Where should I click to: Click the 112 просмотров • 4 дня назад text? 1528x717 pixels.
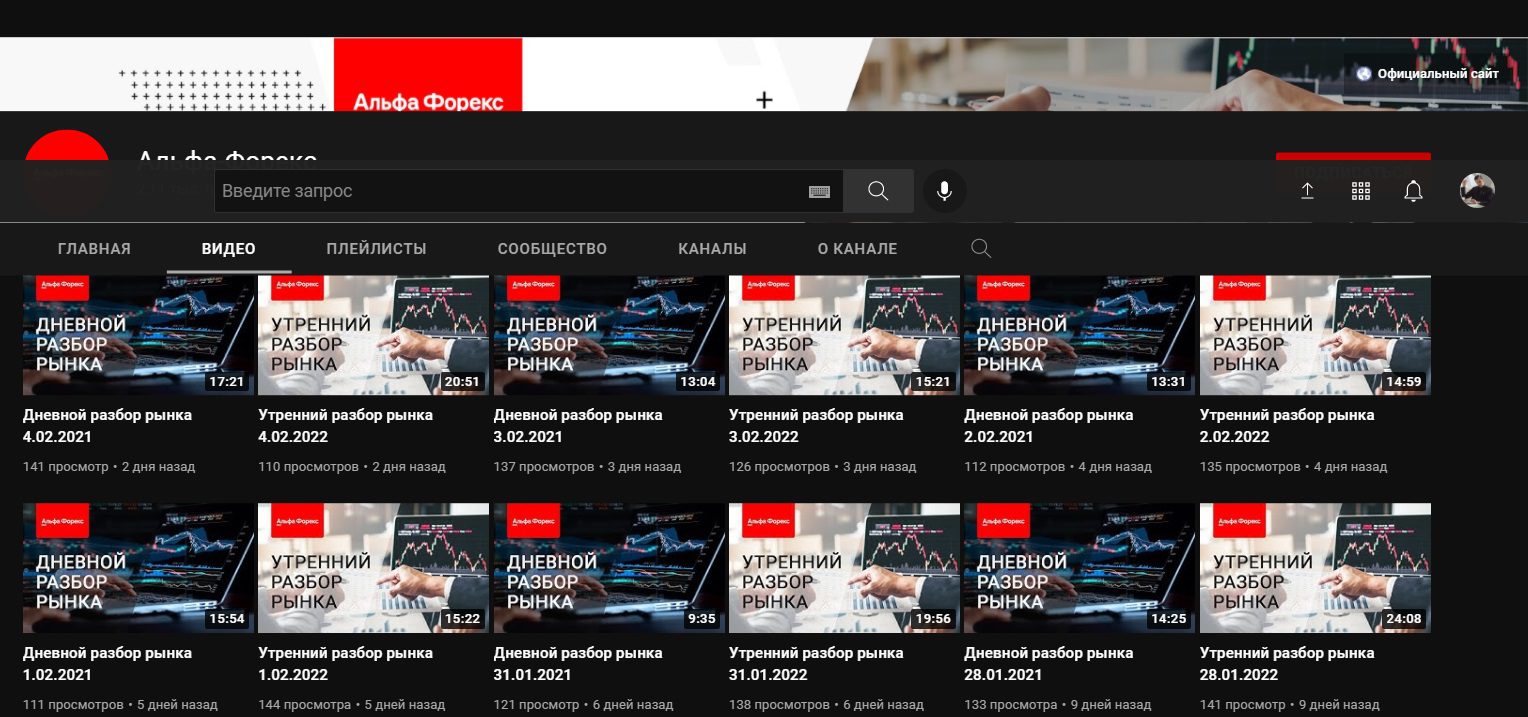pos(1058,467)
